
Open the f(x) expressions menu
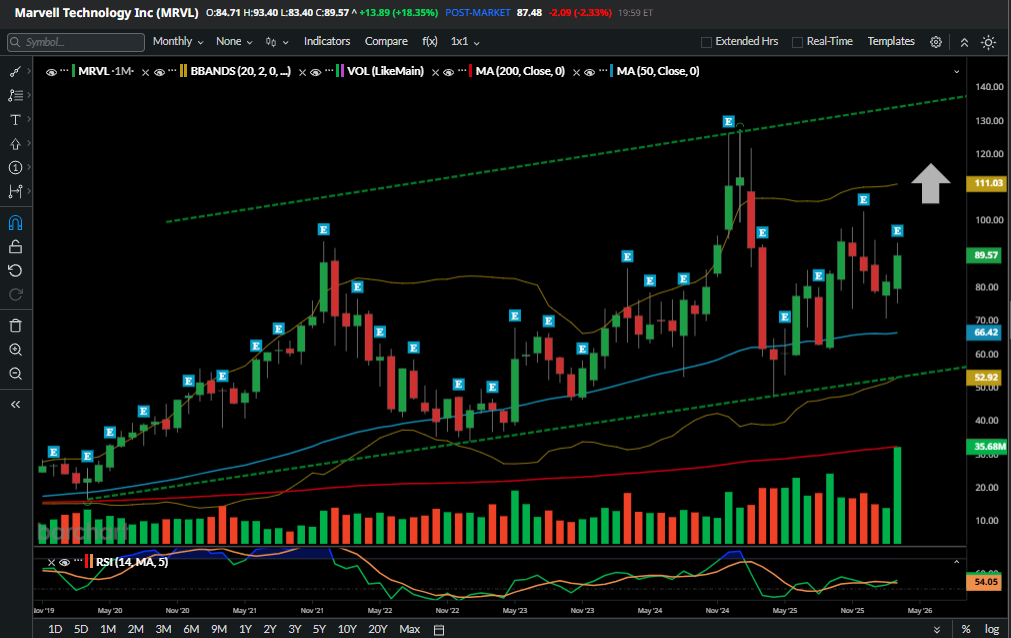click(x=430, y=41)
